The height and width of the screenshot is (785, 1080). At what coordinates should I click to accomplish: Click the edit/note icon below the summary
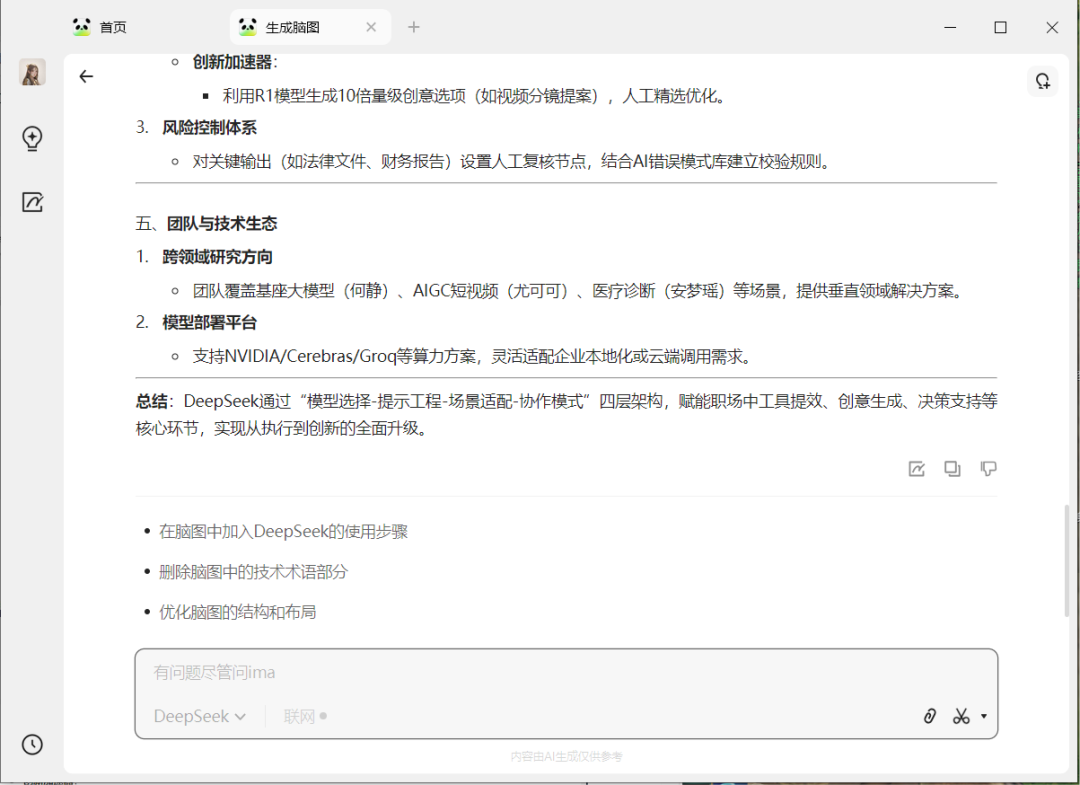pos(916,468)
